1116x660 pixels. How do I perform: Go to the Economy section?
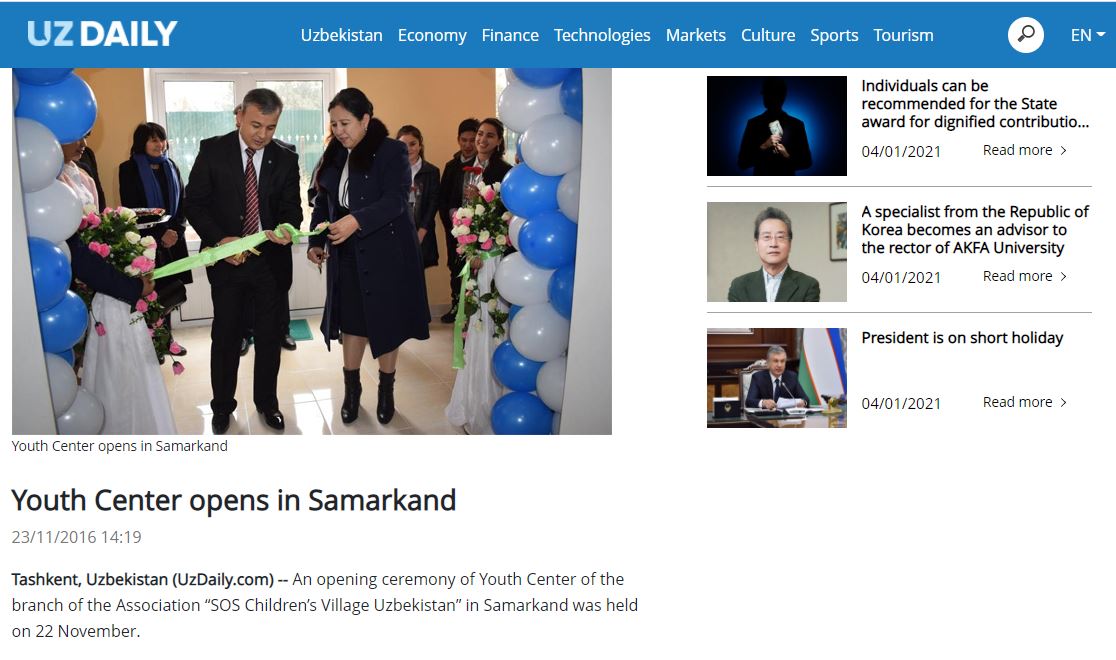click(432, 35)
